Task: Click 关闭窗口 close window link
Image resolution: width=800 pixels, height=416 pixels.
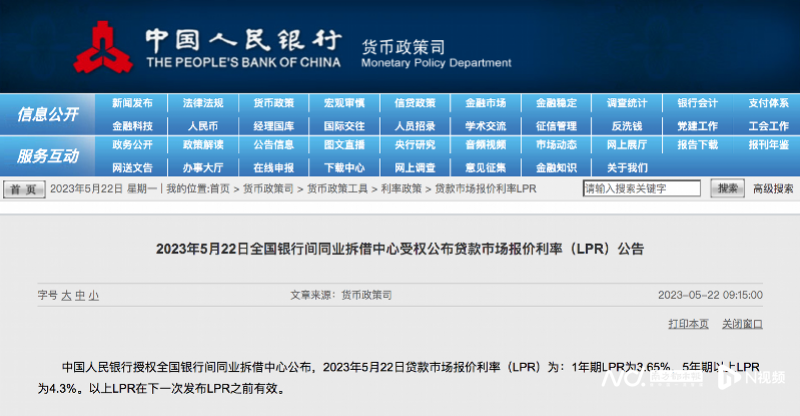Action: click(742, 324)
